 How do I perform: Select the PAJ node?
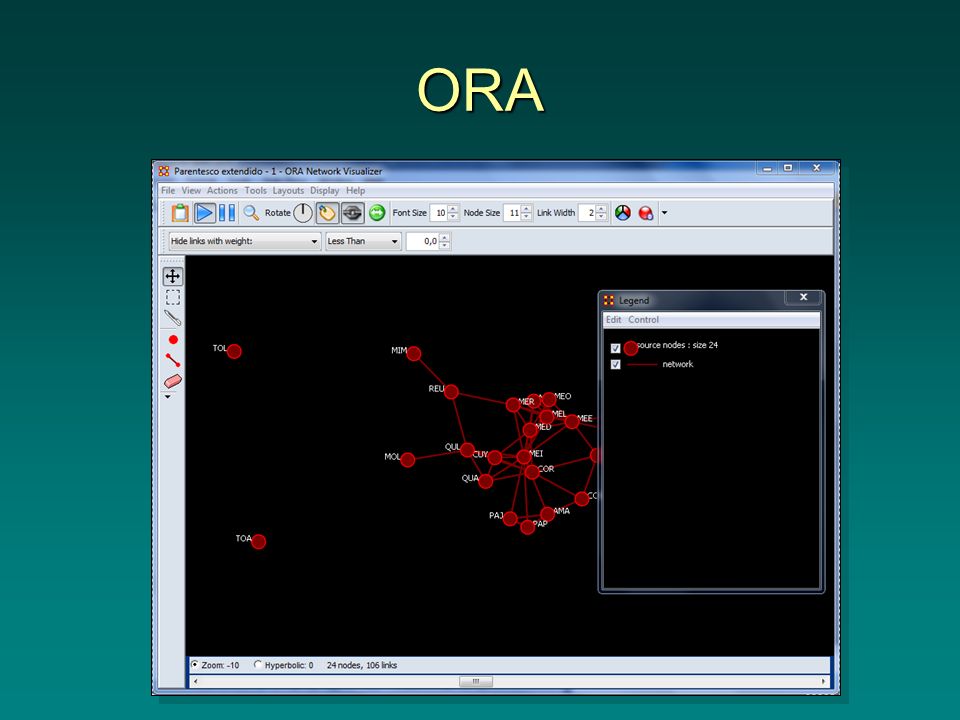click(510, 519)
